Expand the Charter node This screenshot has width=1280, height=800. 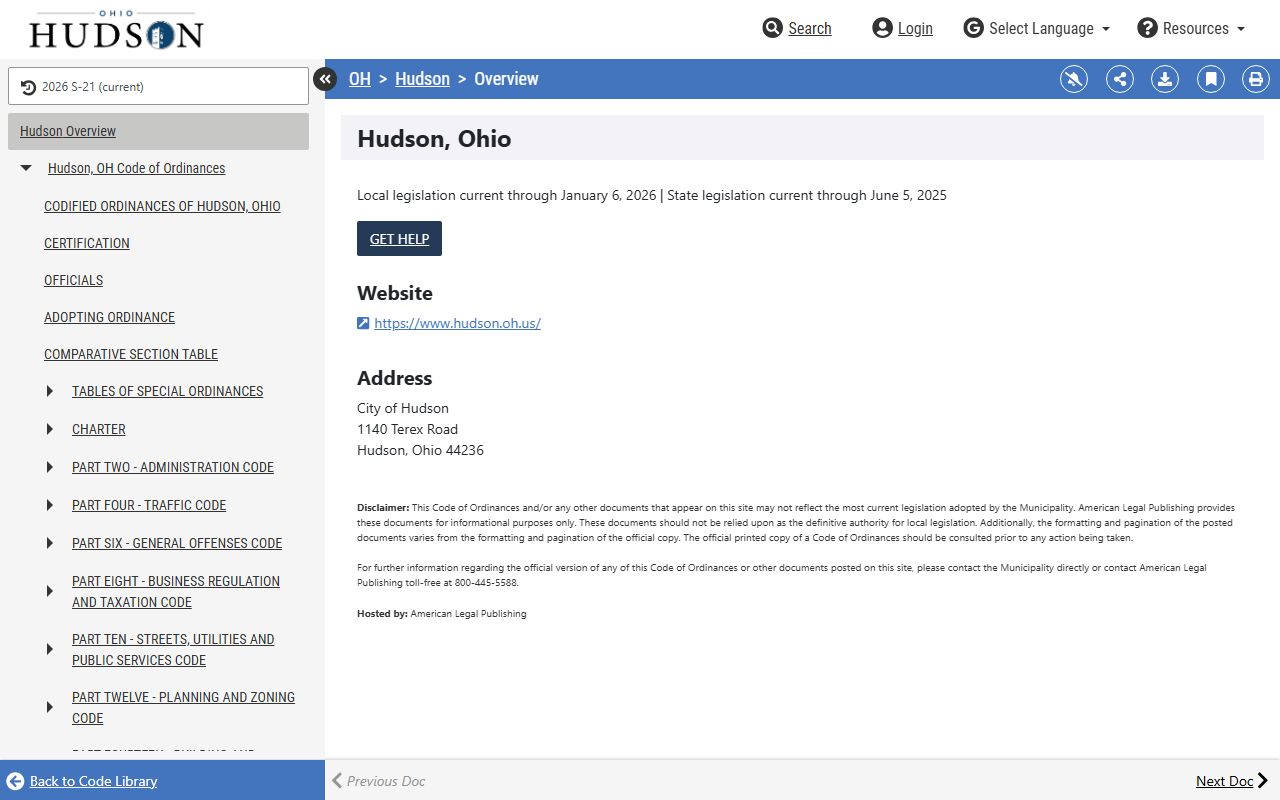50,429
